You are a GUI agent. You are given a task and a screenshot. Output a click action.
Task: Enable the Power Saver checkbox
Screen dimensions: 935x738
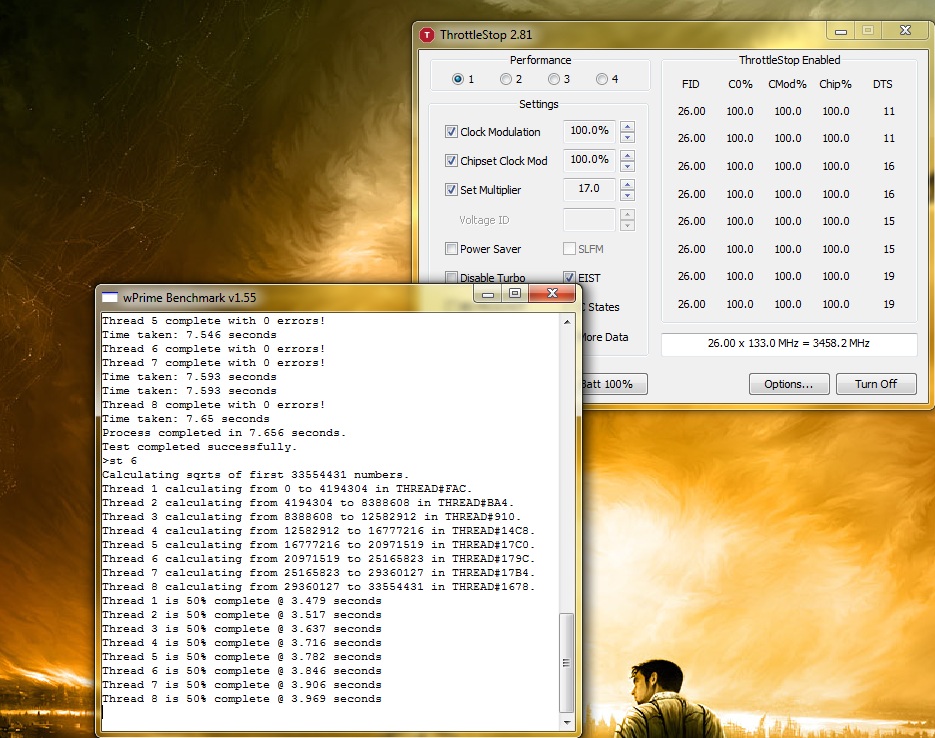click(451, 249)
